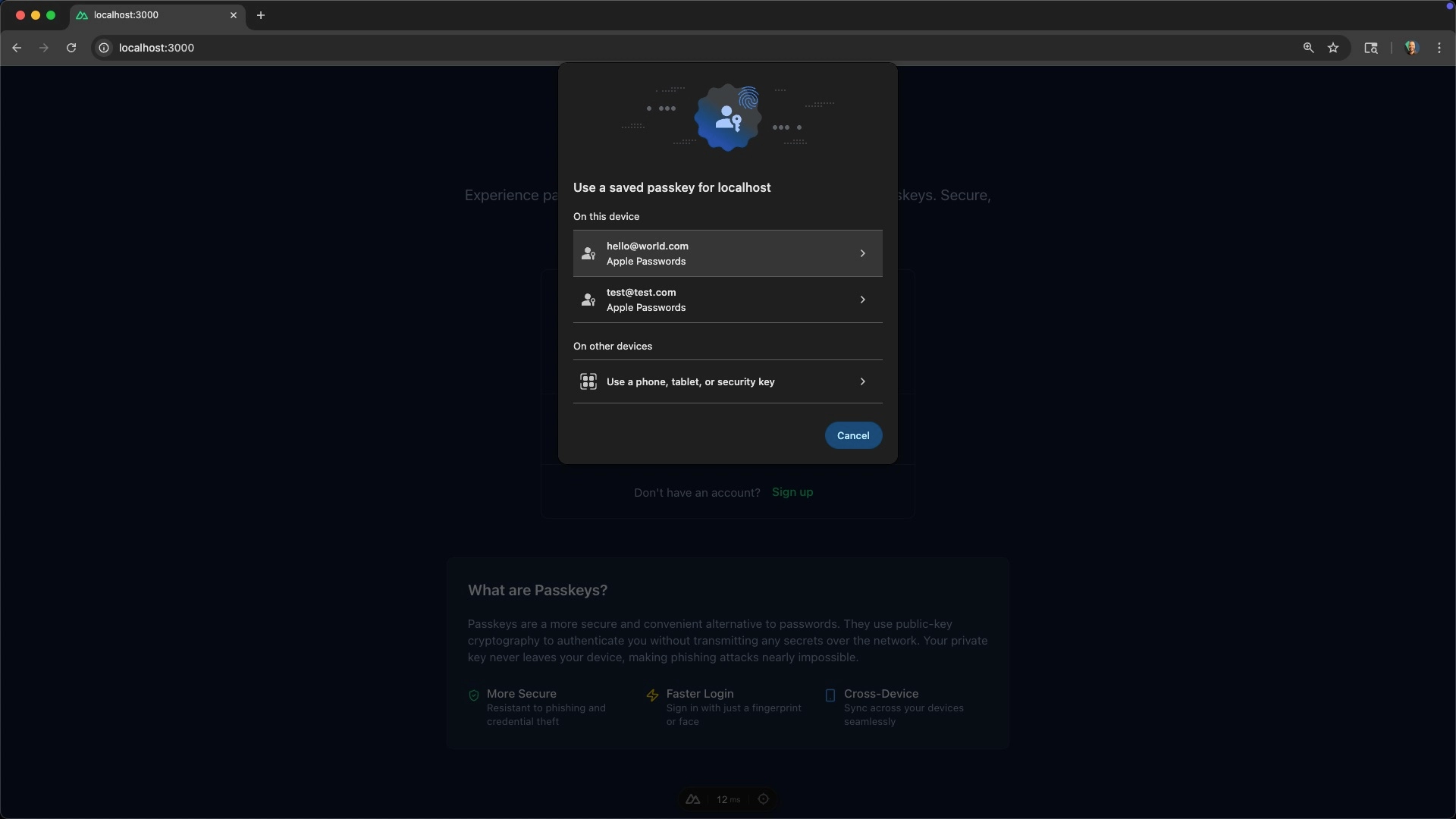Open a new tab with the plus icon
The height and width of the screenshot is (819, 1456).
point(261,15)
